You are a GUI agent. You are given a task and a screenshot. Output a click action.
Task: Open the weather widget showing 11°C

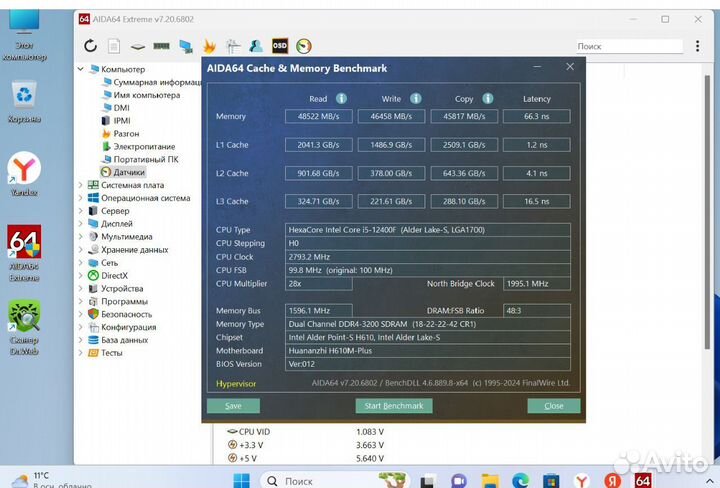[51, 479]
